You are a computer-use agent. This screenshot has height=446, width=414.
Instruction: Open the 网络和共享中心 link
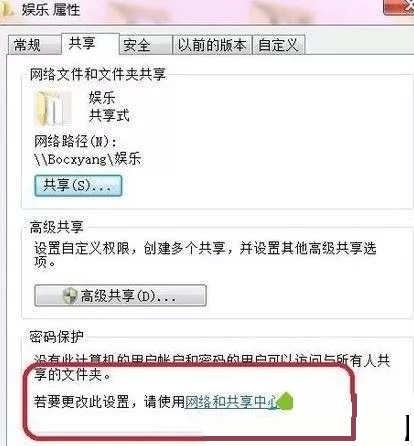tap(231, 402)
